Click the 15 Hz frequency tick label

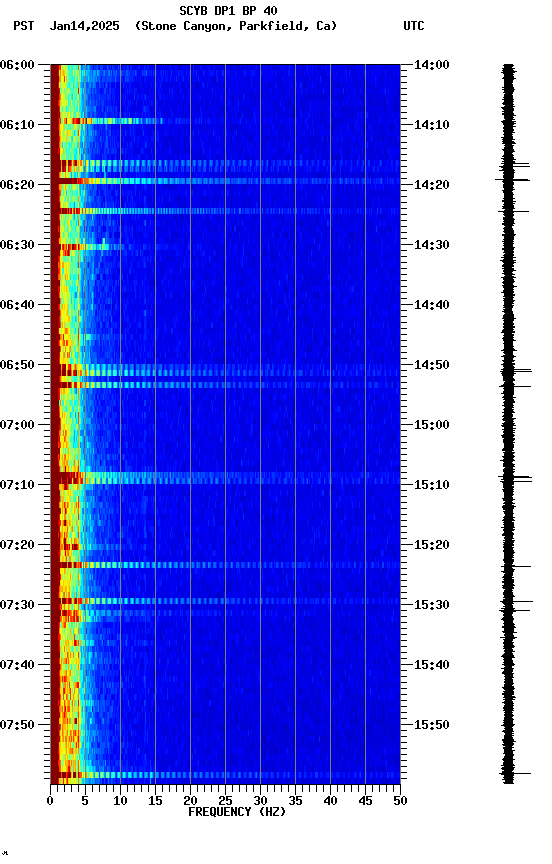(155, 801)
